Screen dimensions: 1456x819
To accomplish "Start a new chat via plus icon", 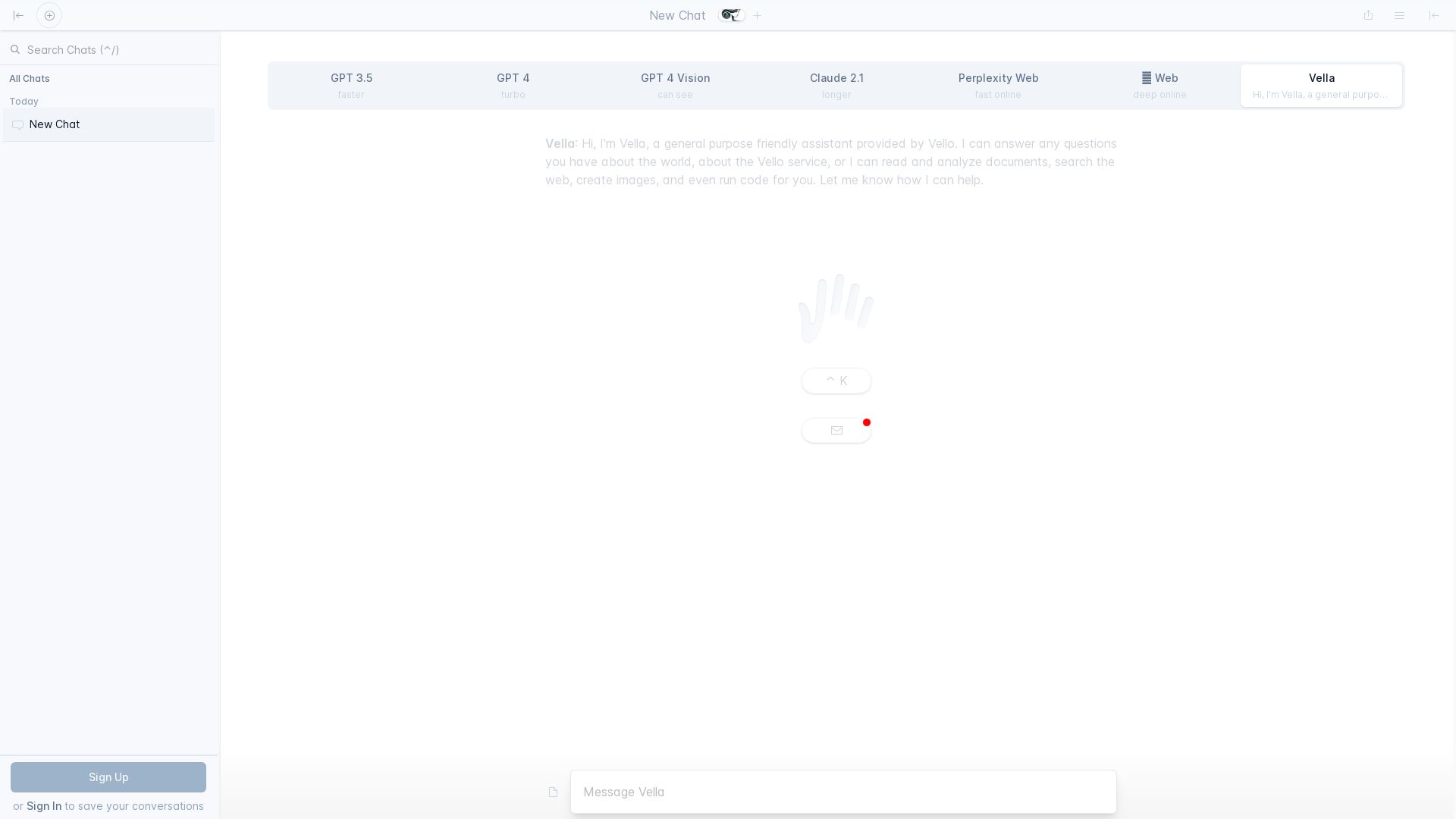I will tap(49, 15).
